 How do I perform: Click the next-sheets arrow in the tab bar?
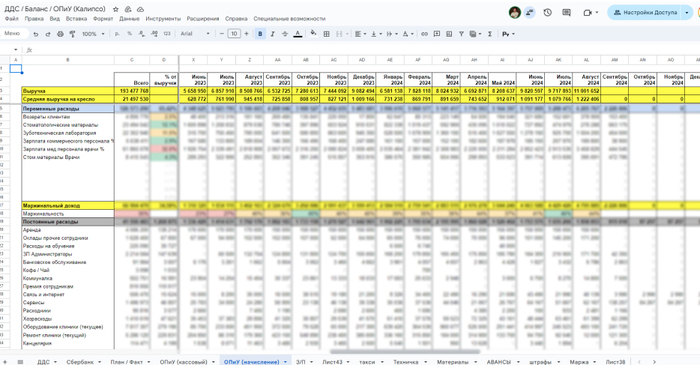click(x=654, y=361)
